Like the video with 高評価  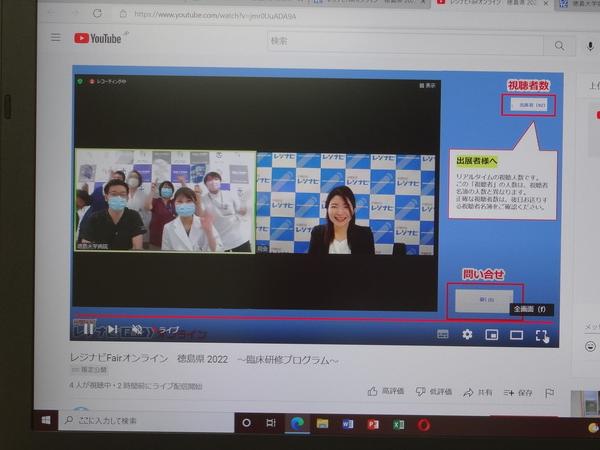(386, 391)
